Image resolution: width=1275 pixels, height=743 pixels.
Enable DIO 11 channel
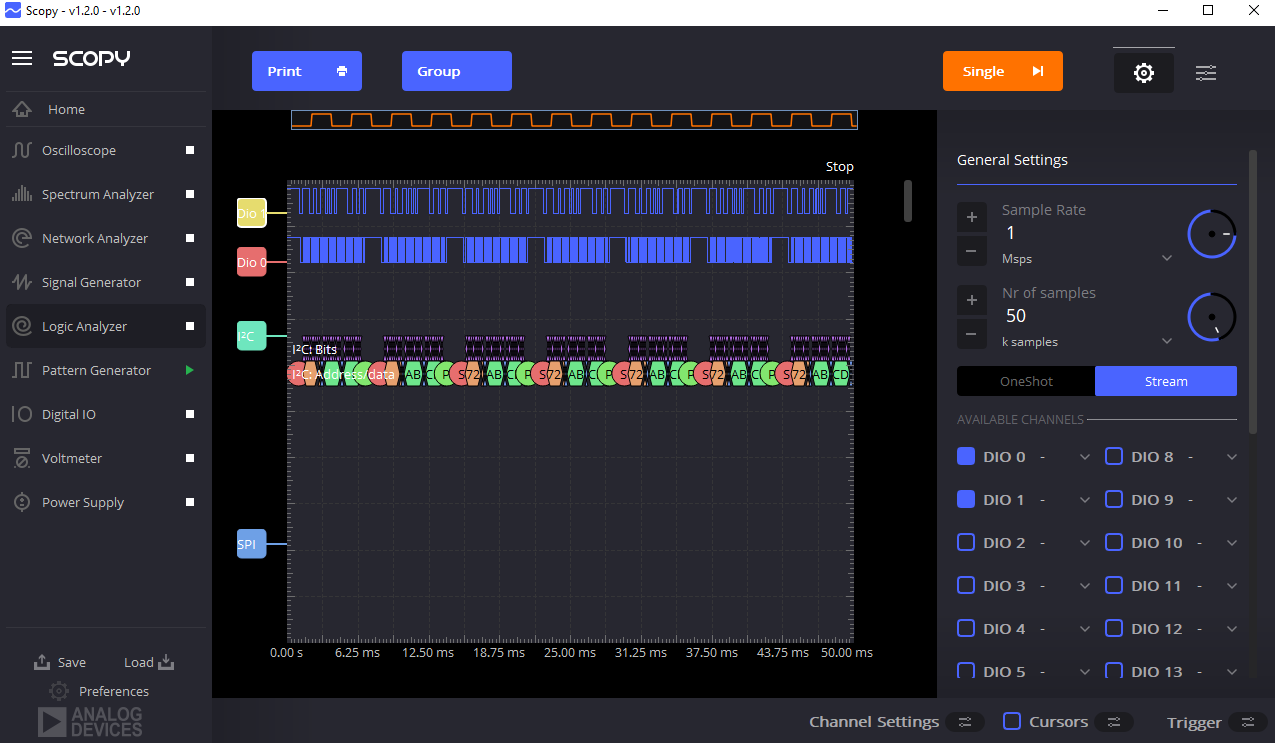click(1114, 585)
